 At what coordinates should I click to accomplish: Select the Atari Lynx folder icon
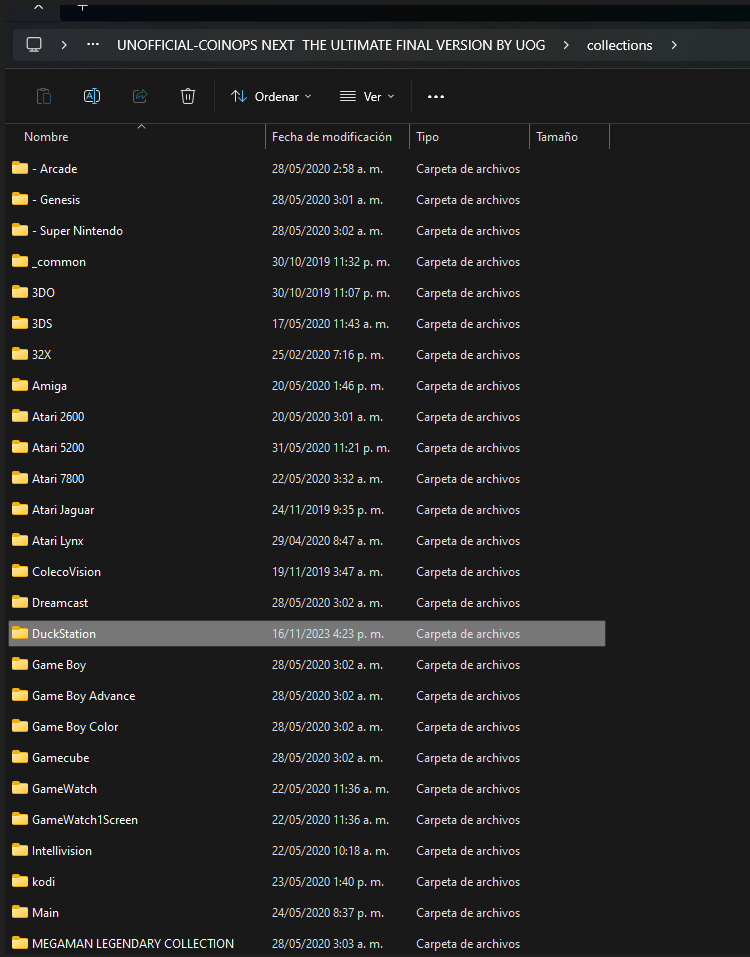point(20,540)
